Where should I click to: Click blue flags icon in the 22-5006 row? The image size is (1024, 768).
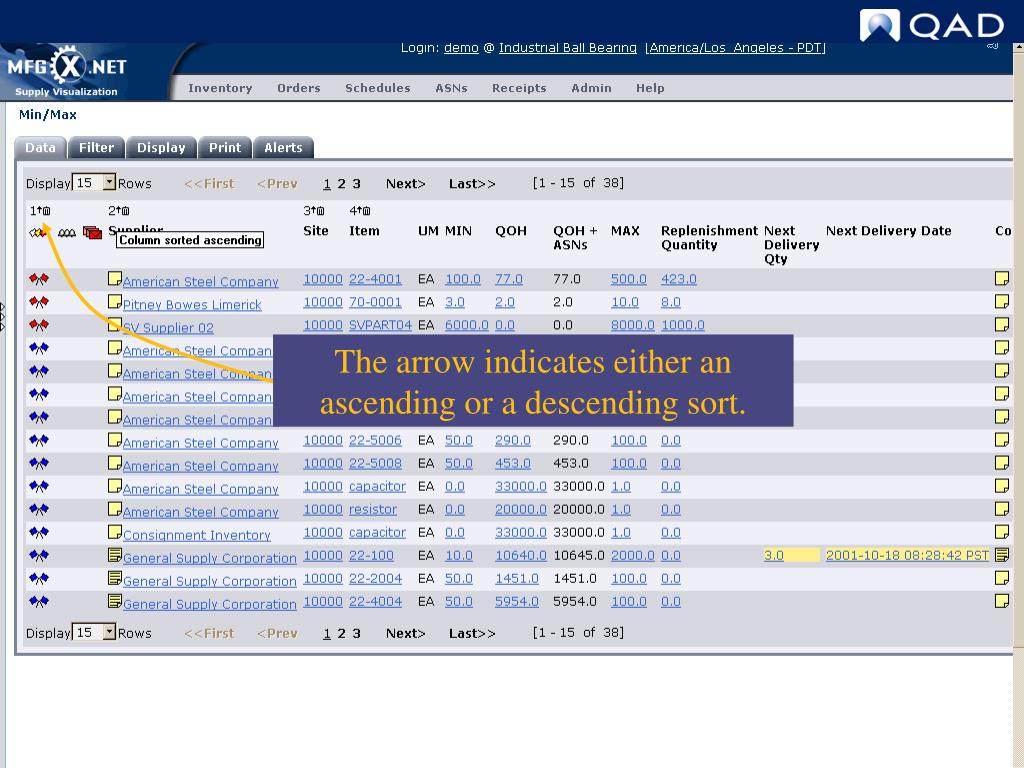[39, 441]
